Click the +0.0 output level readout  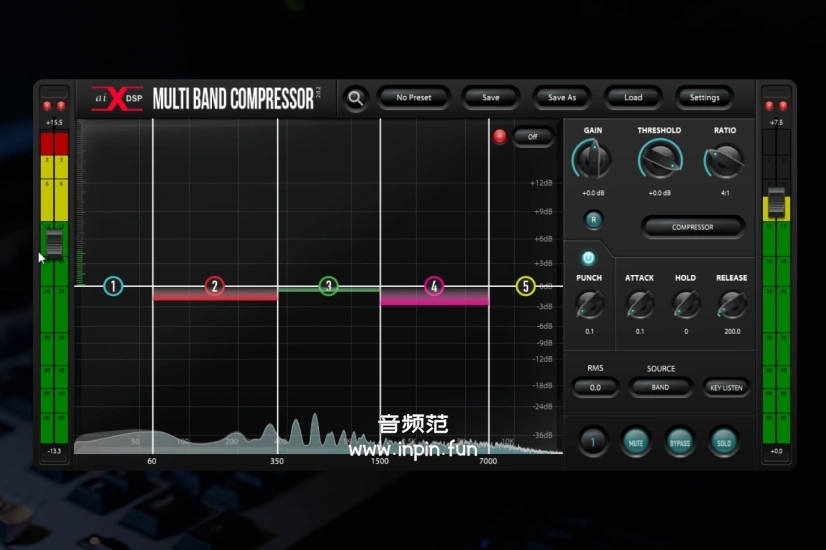[776, 451]
